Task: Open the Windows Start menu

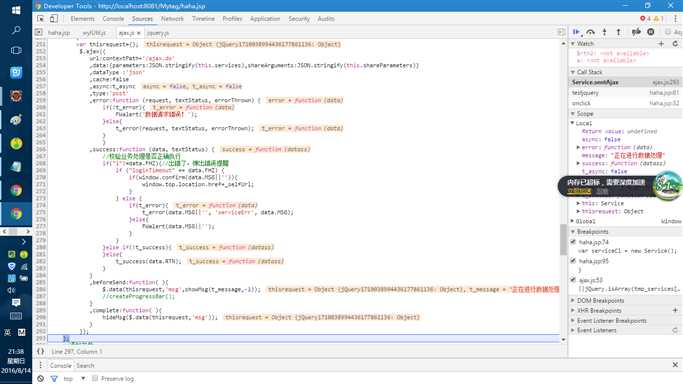Action: tap(16, 10)
